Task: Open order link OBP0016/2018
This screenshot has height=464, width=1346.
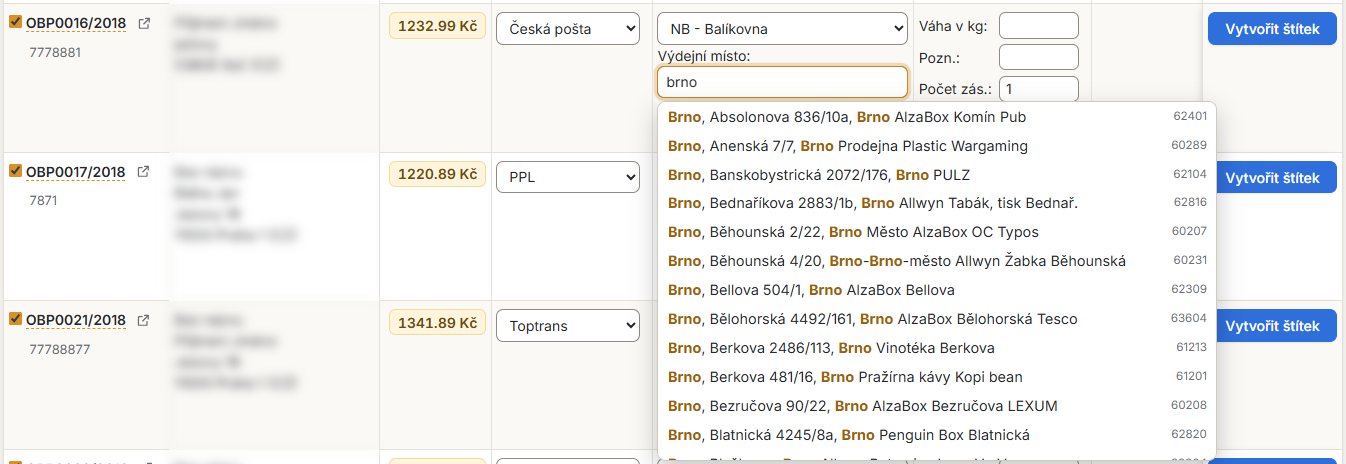Action: (x=76, y=24)
